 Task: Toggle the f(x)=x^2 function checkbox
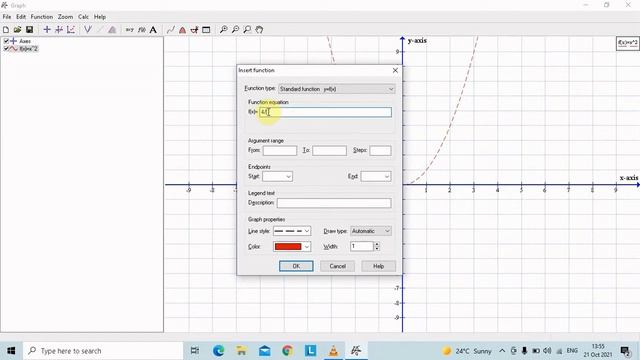(x=6, y=49)
